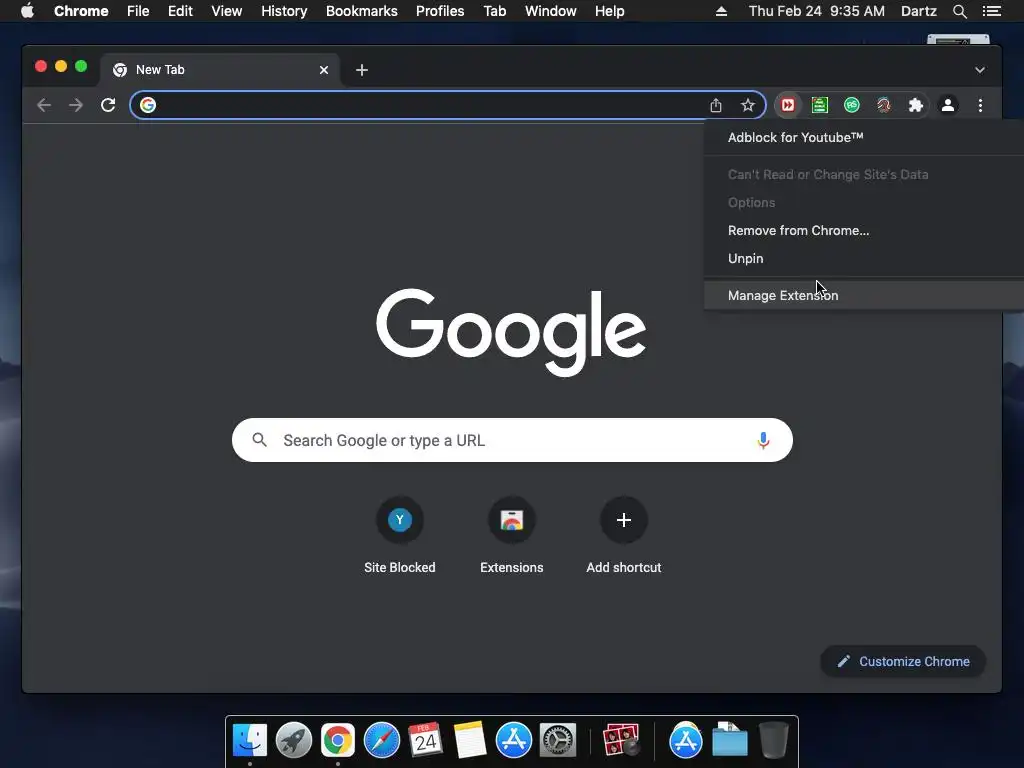Viewport: 1024px width, 768px height.
Task: Click Chrome icon in the Dock
Action: (338, 740)
